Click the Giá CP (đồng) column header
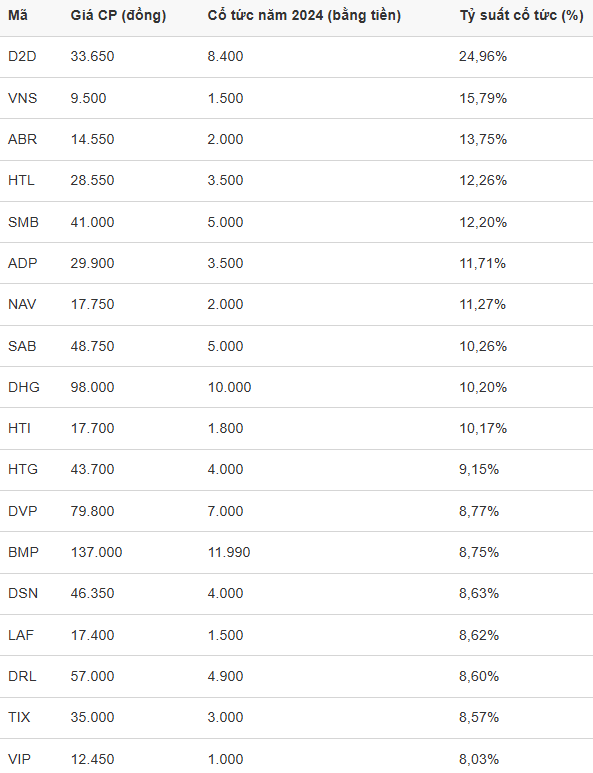Screen dimensions: 593x773 point(118,16)
